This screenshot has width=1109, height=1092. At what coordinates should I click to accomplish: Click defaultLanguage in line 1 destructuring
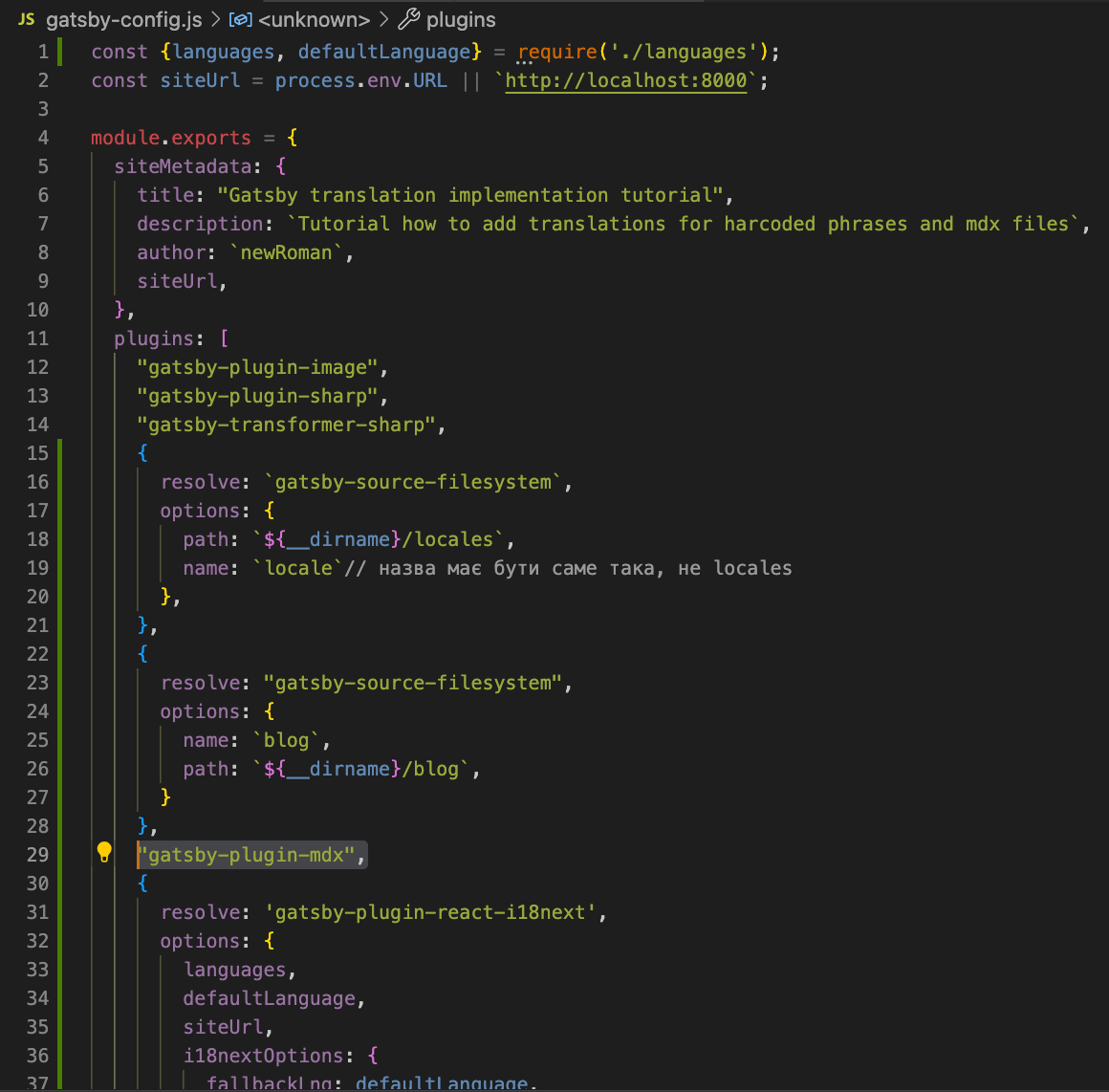384,52
